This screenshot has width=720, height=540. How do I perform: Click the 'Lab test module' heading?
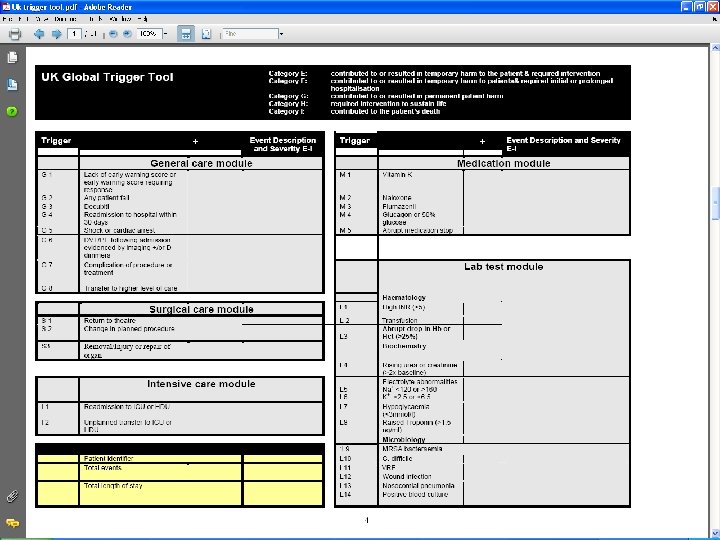(x=503, y=267)
